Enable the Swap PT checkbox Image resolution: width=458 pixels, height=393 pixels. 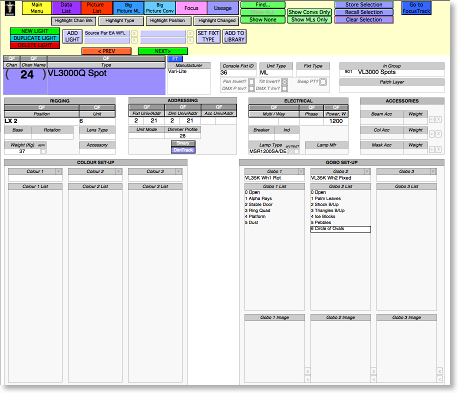tap(323, 82)
